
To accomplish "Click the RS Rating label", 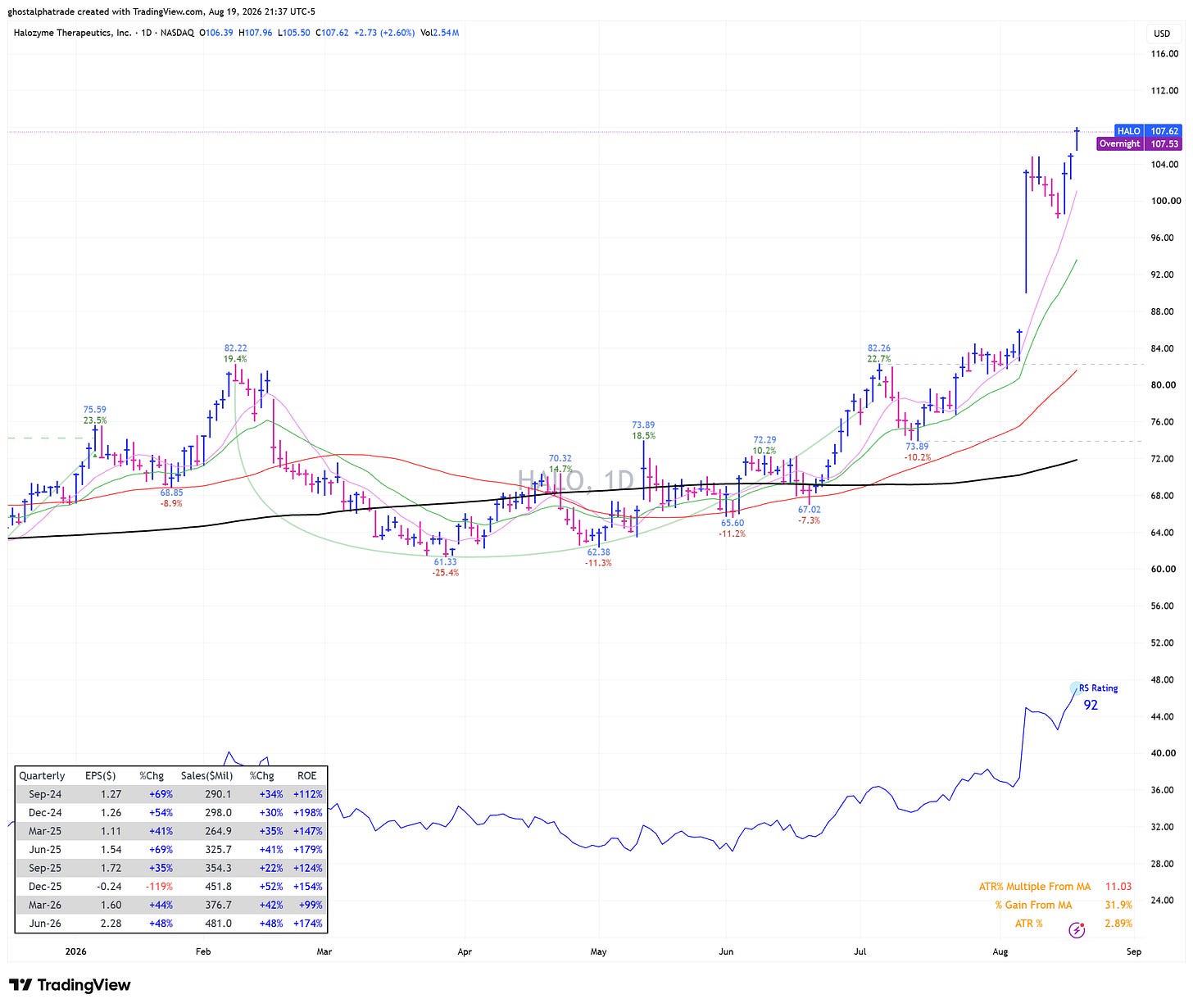I will (x=1099, y=688).
